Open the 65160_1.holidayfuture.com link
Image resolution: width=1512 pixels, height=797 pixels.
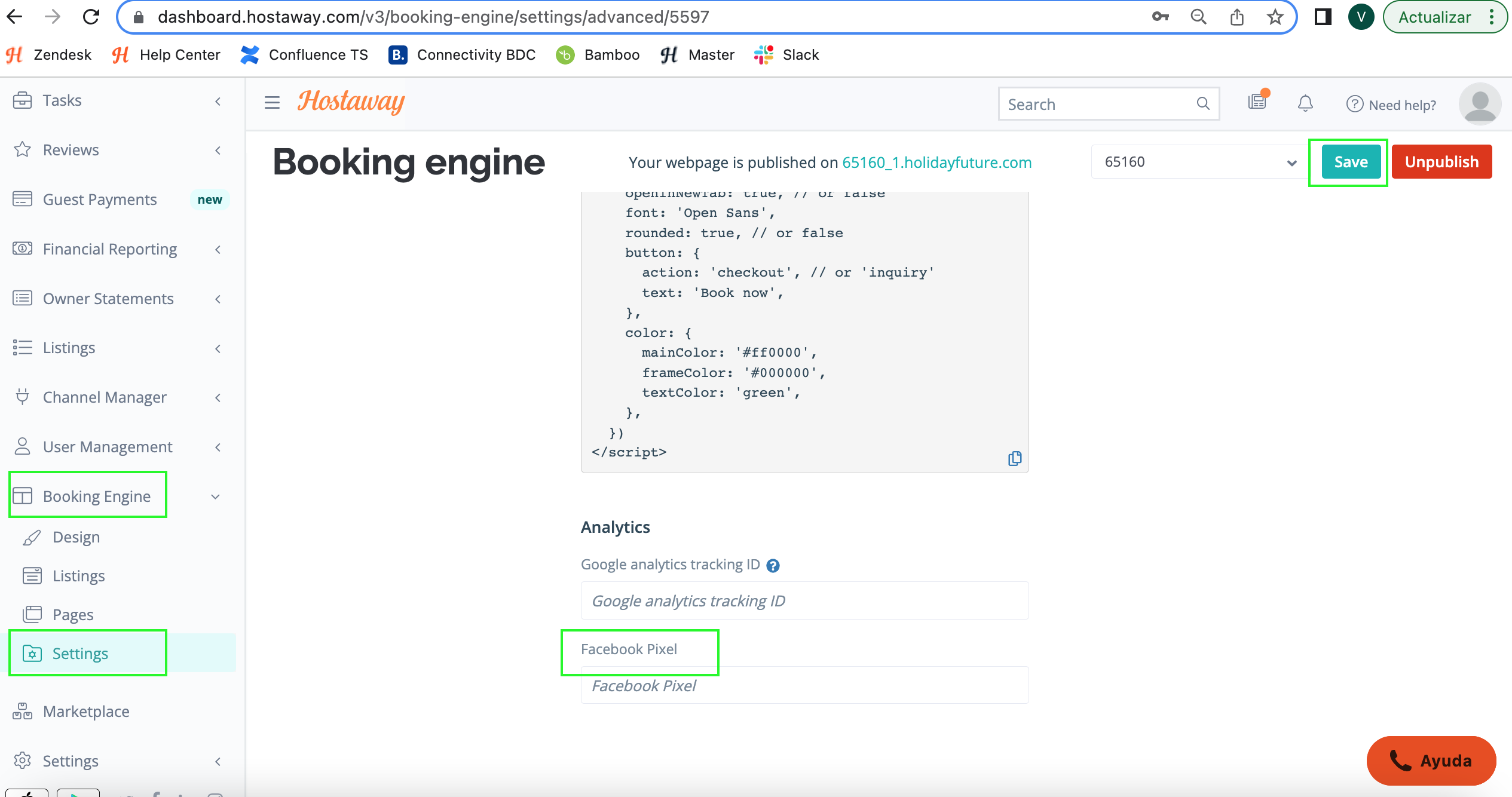pyautogui.click(x=936, y=163)
